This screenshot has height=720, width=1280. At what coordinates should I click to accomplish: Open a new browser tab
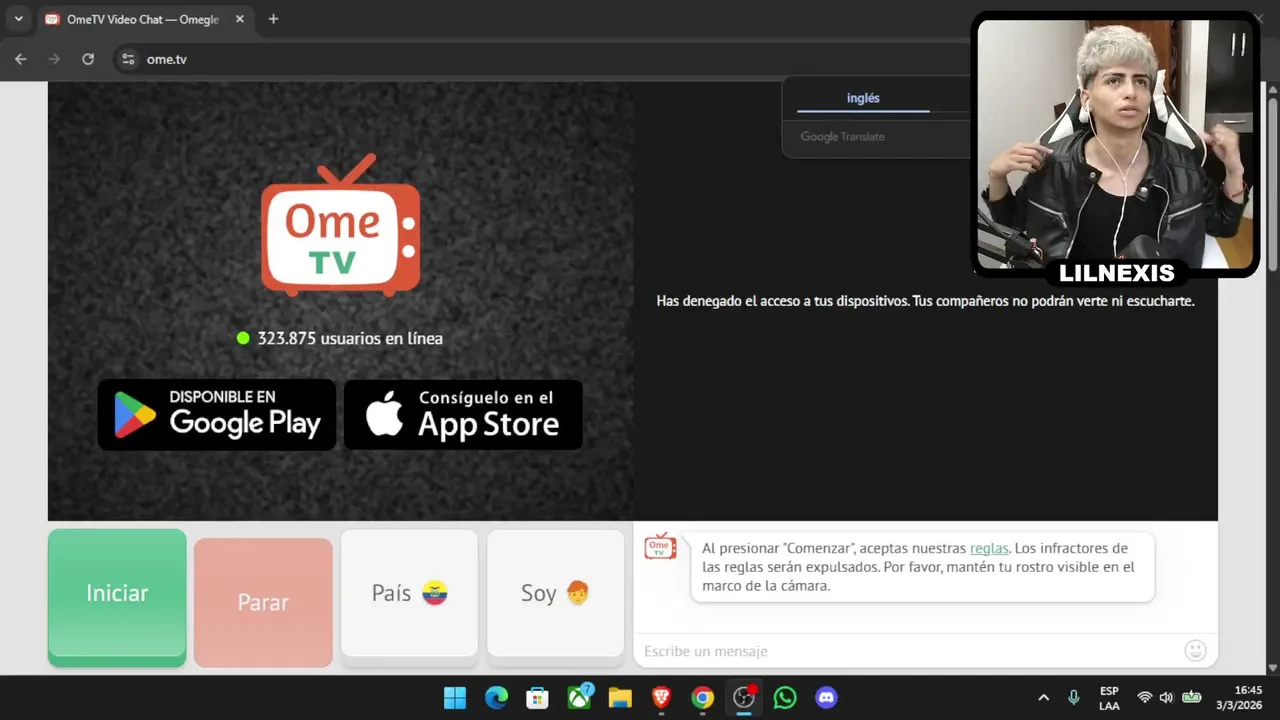pyautogui.click(x=273, y=19)
